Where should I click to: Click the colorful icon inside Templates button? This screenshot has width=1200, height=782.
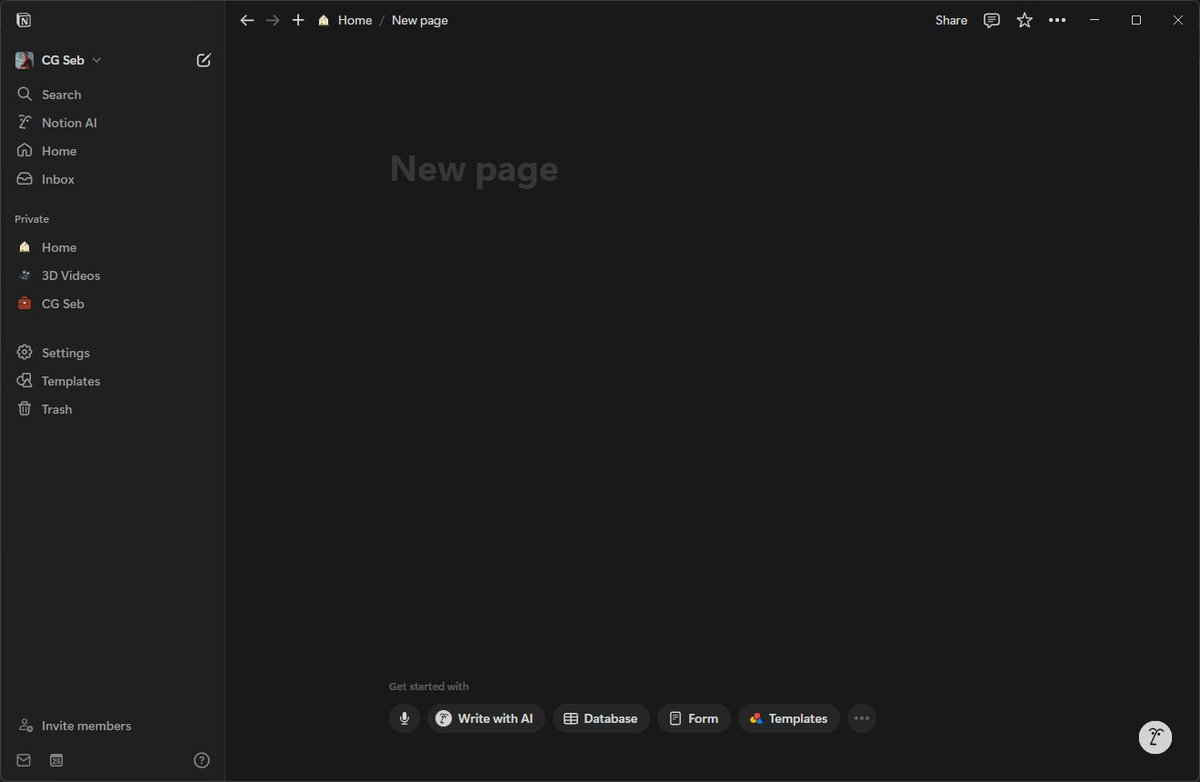click(x=756, y=718)
